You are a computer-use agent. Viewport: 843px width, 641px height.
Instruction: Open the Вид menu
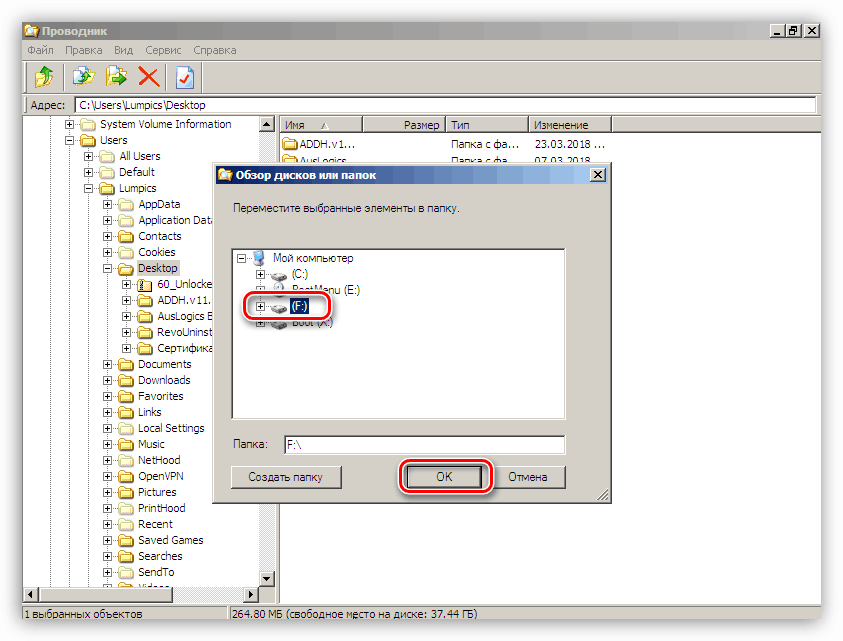pos(123,50)
